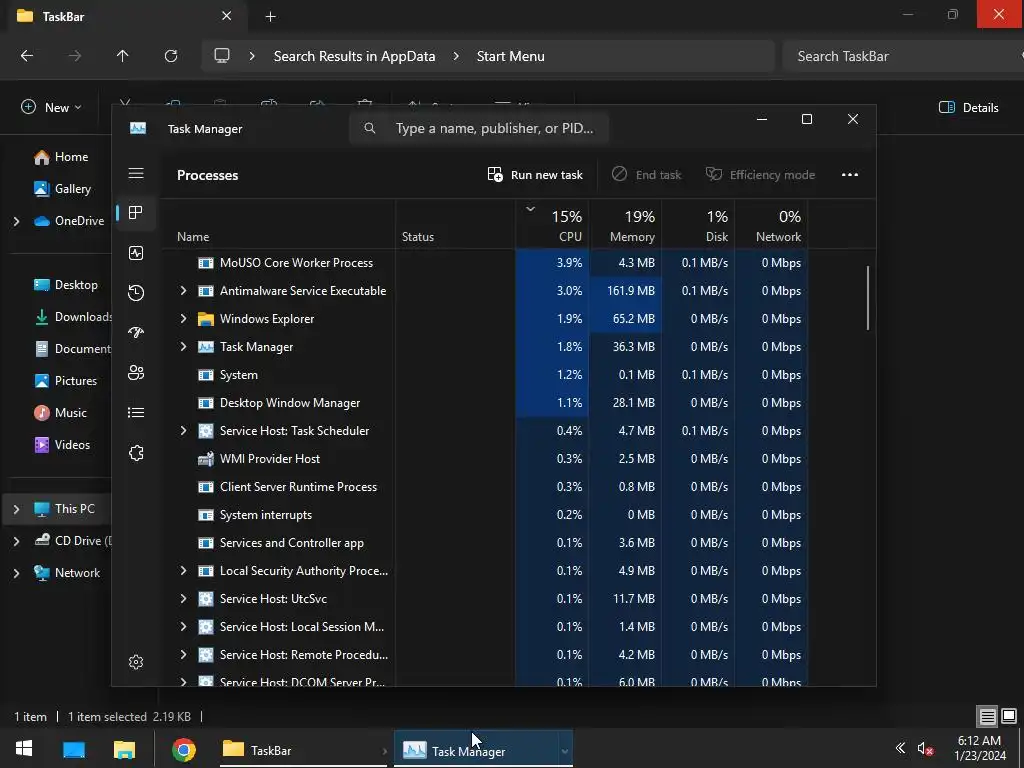Viewport: 1024px width, 768px height.
Task: Expand Local Security Authority Process
Action: pyautogui.click(x=184, y=571)
